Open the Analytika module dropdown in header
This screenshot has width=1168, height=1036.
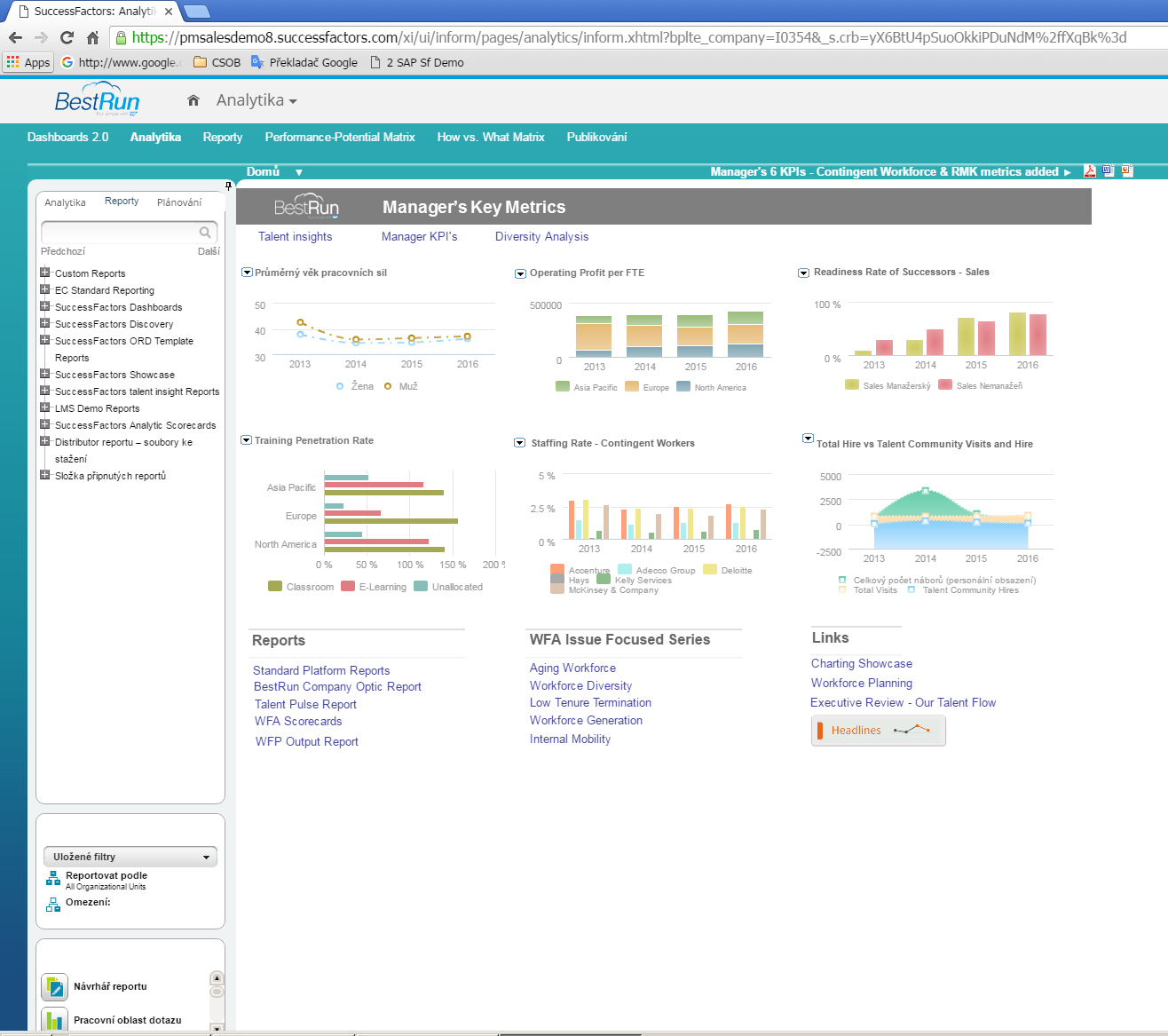[256, 100]
